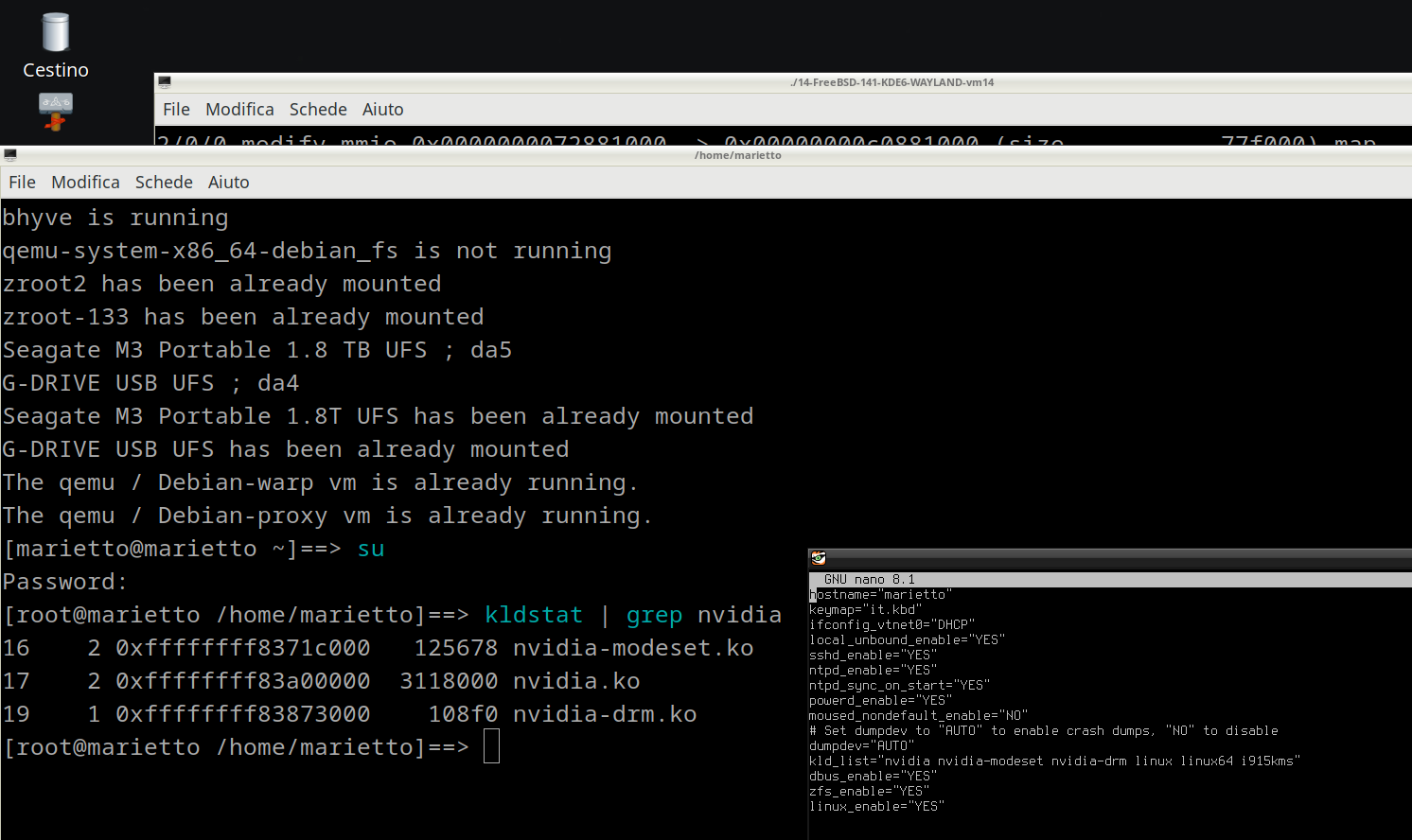Click the sshd_enable="YES" line in nano

[874, 655]
